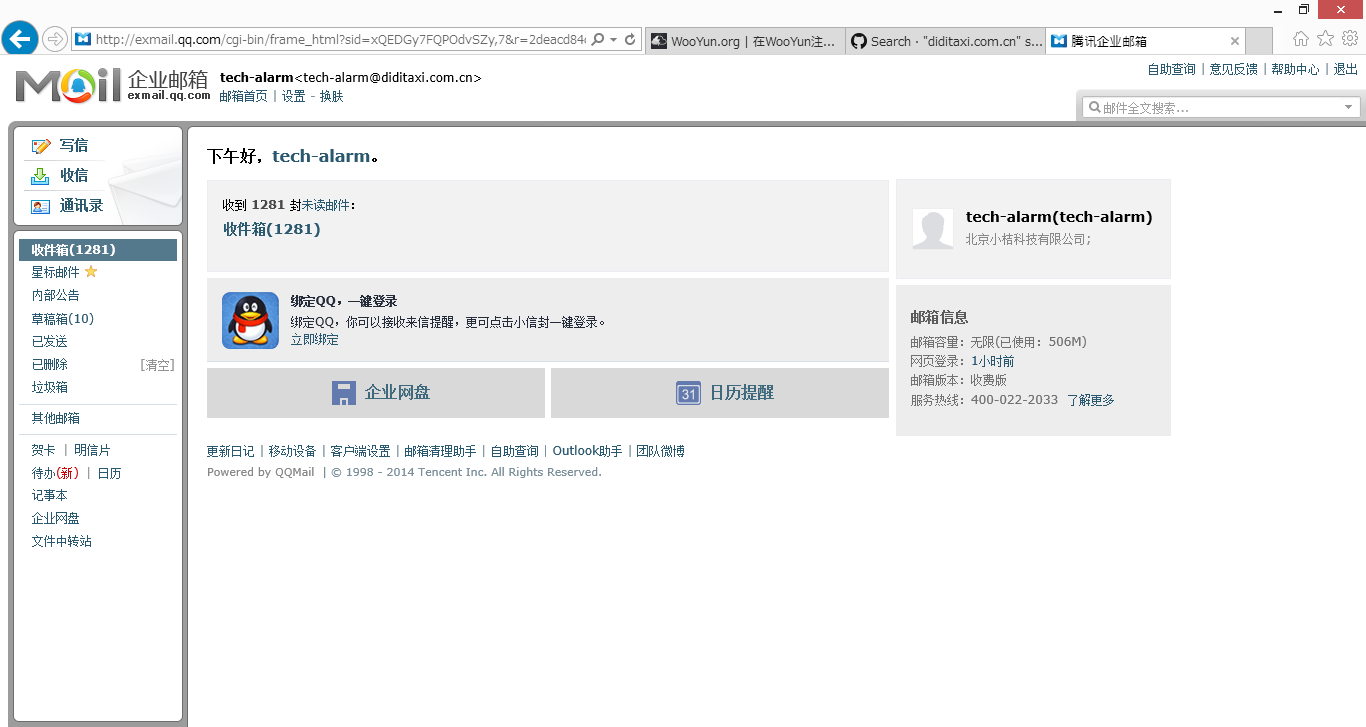Open main panel 收件箱(1281) link
This screenshot has width=1366, height=727.
(272, 229)
